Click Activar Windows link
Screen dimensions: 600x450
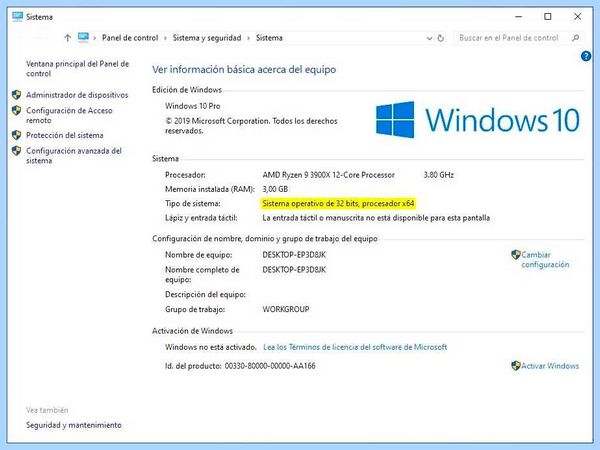point(550,366)
